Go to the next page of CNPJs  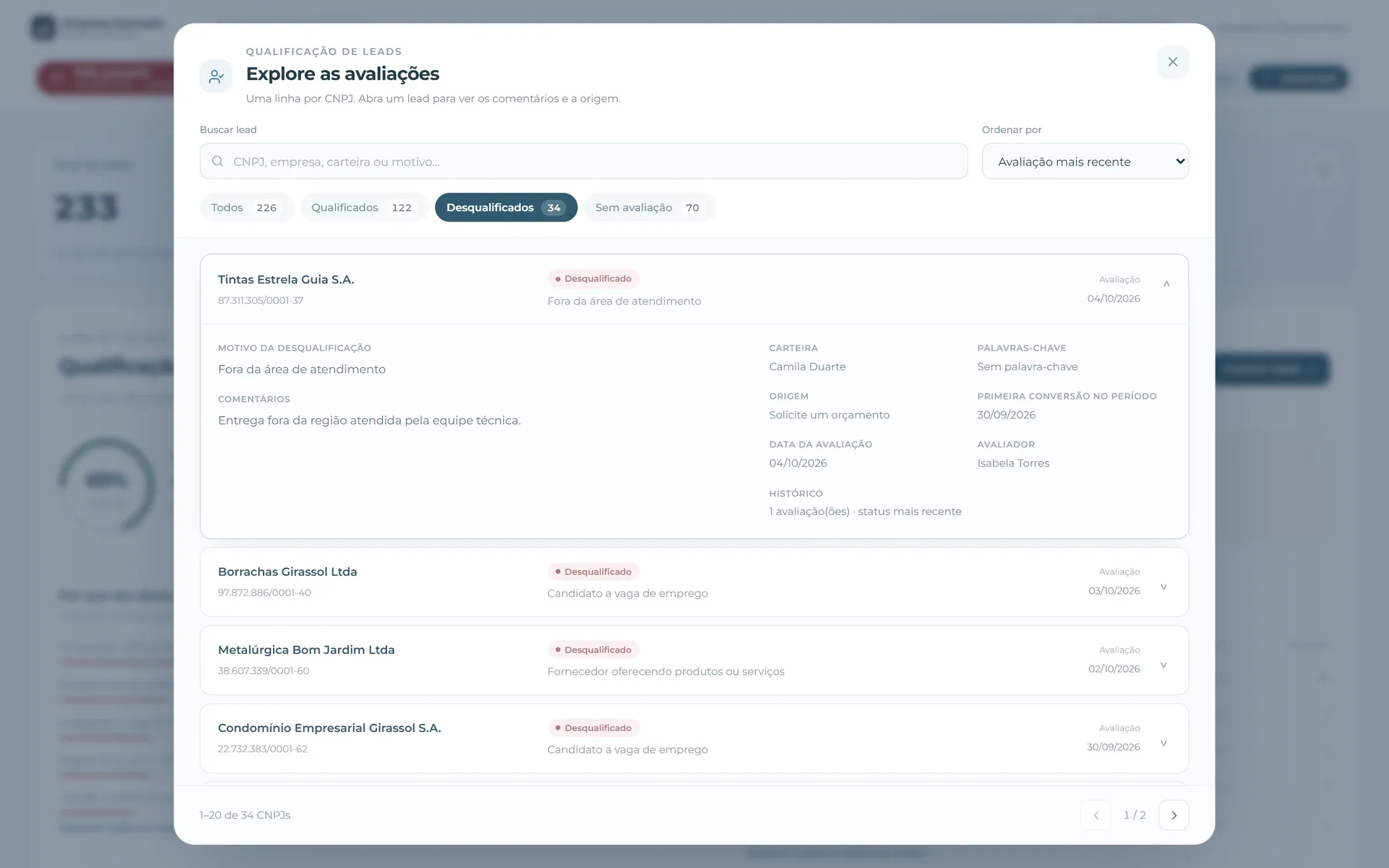[x=1174, y=815]
